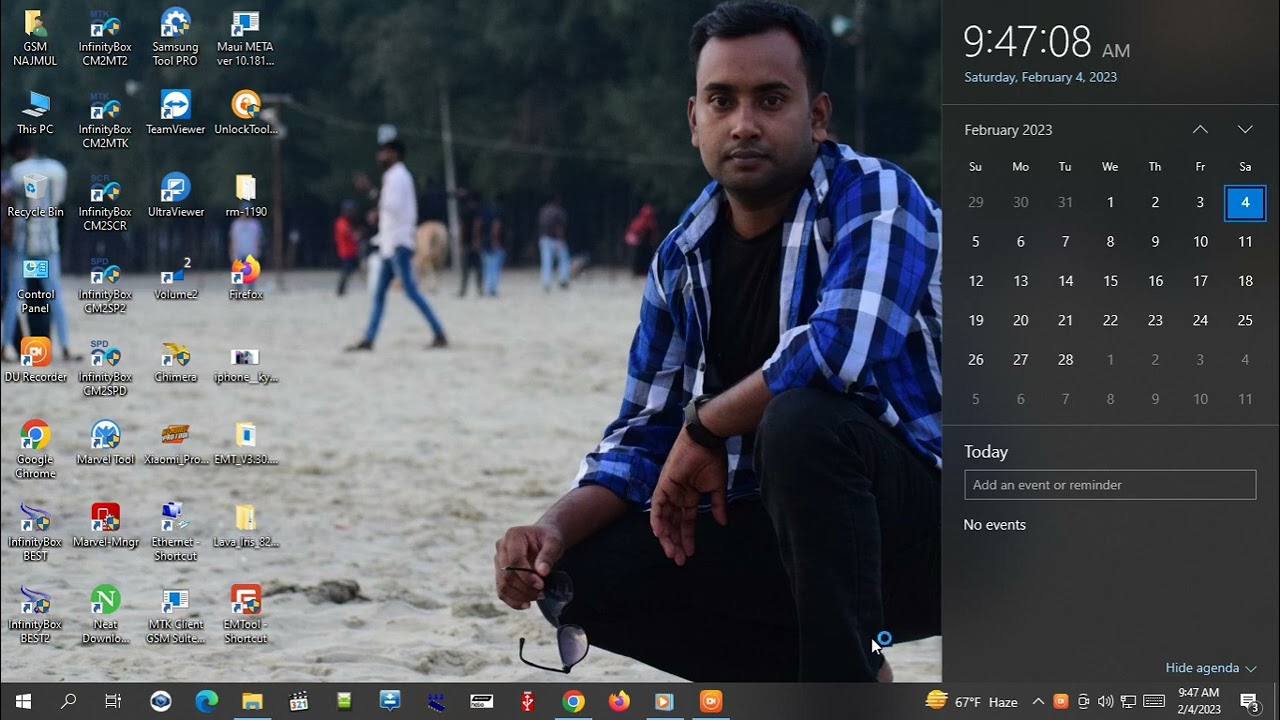1280x720 pixels.
Task: Select February 14 in calendar
Action: [x=1065, y=281]
